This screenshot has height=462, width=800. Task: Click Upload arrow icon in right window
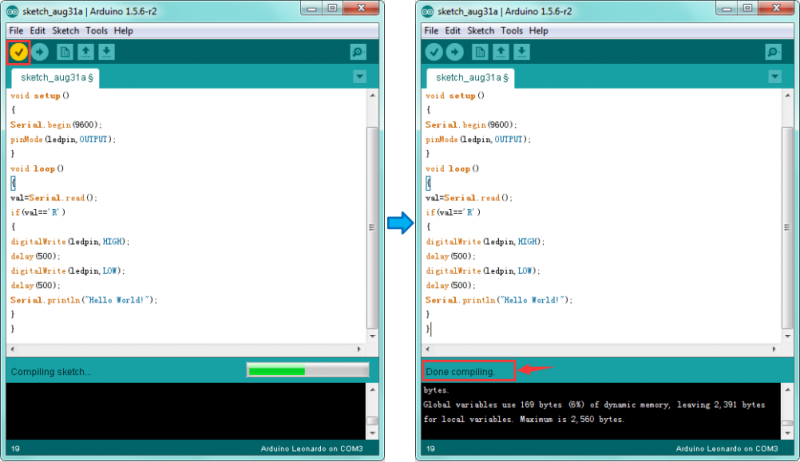(x=455, y=52)
